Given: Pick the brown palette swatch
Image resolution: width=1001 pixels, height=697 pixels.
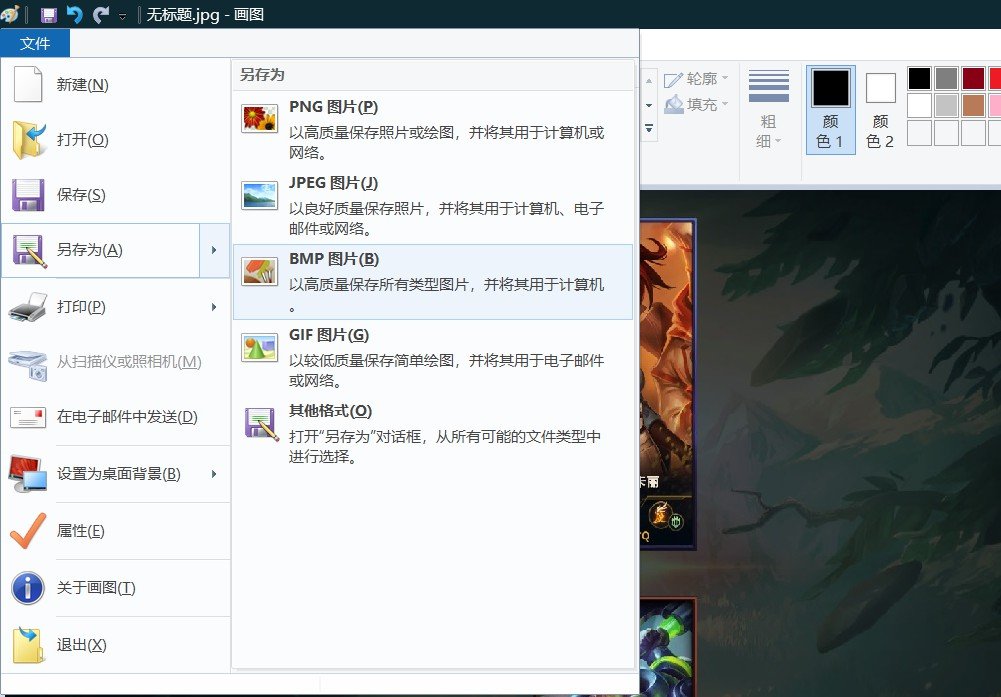Looking at the screenshot, I should click(974, 105).
